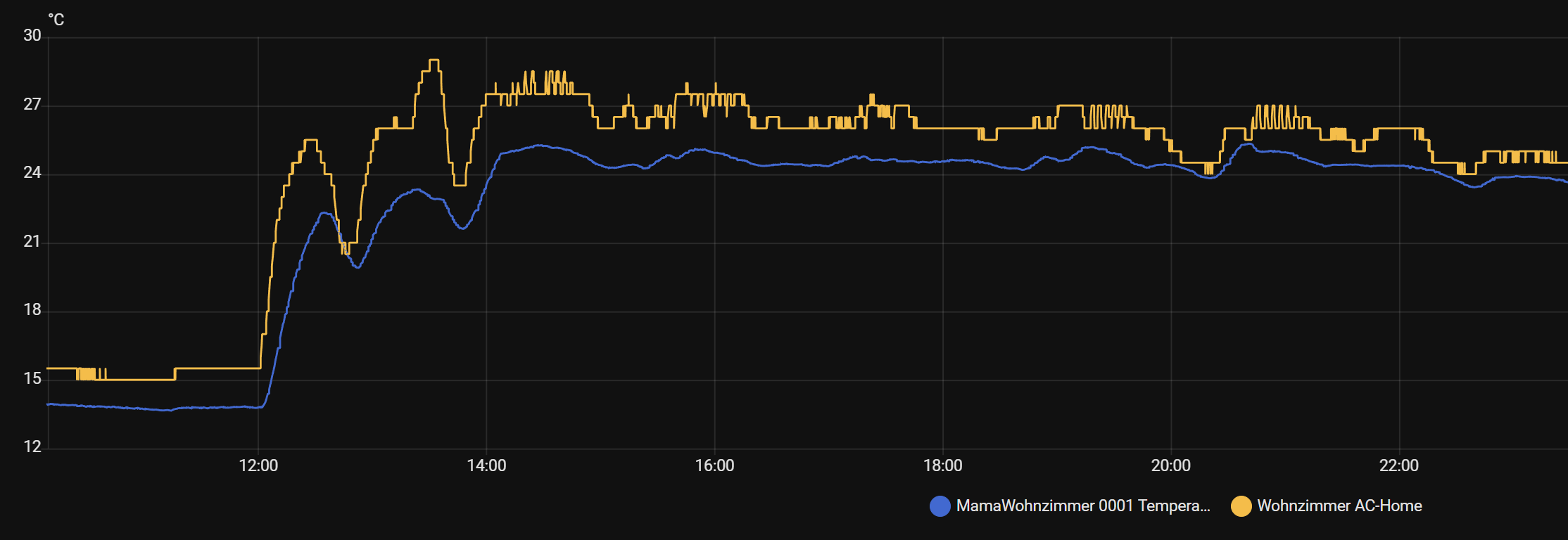This screenshot has width=1568, height=540.
Task: Click the yellow legend color circle
Action: pos(1241,506)
